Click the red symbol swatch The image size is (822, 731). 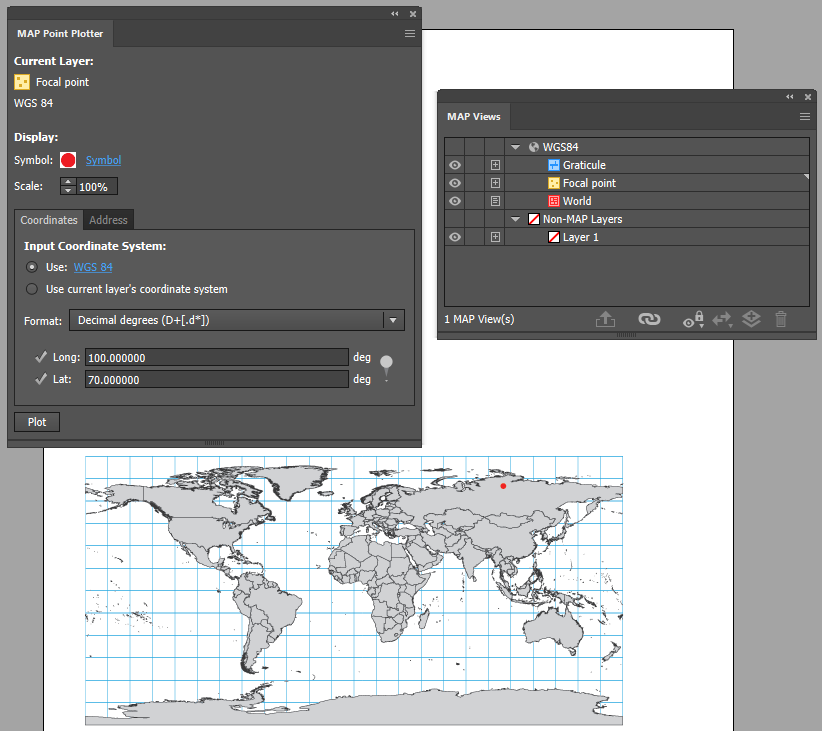pos(68,160)
